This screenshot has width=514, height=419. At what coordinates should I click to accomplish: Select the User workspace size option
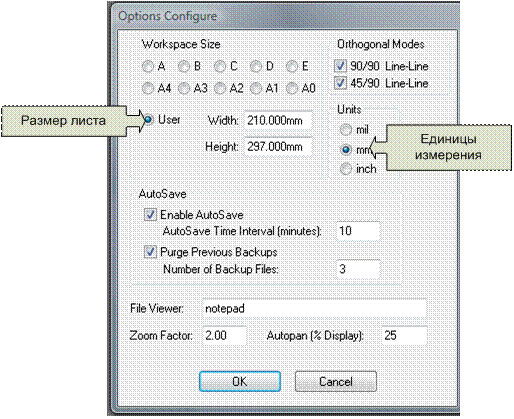pyautogui.click(x=148, y=119)
